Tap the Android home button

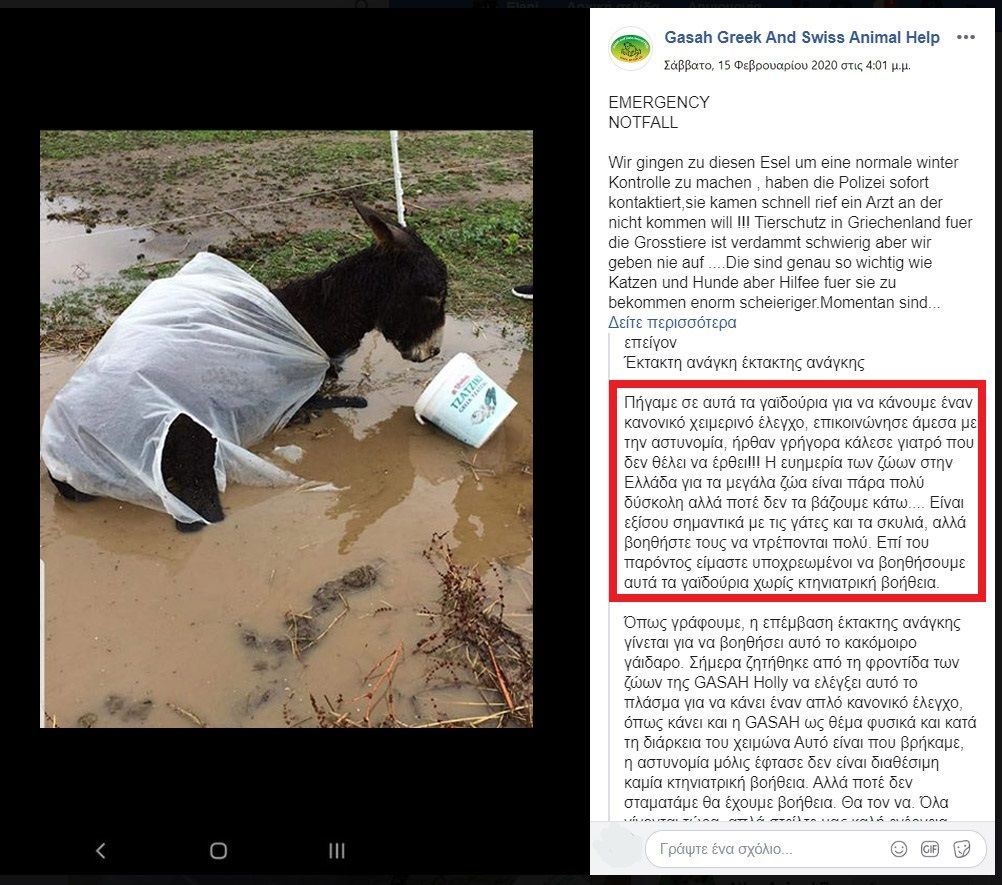tap(219, 850)
